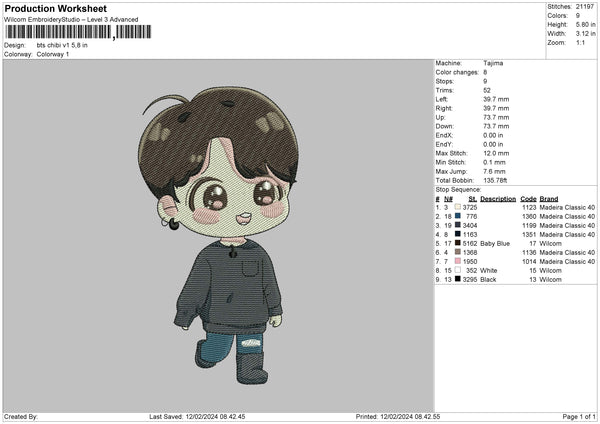Click the Min Stitch value 0.1 mm
Screen dimensions: 600x424
[x=494, y=163]
